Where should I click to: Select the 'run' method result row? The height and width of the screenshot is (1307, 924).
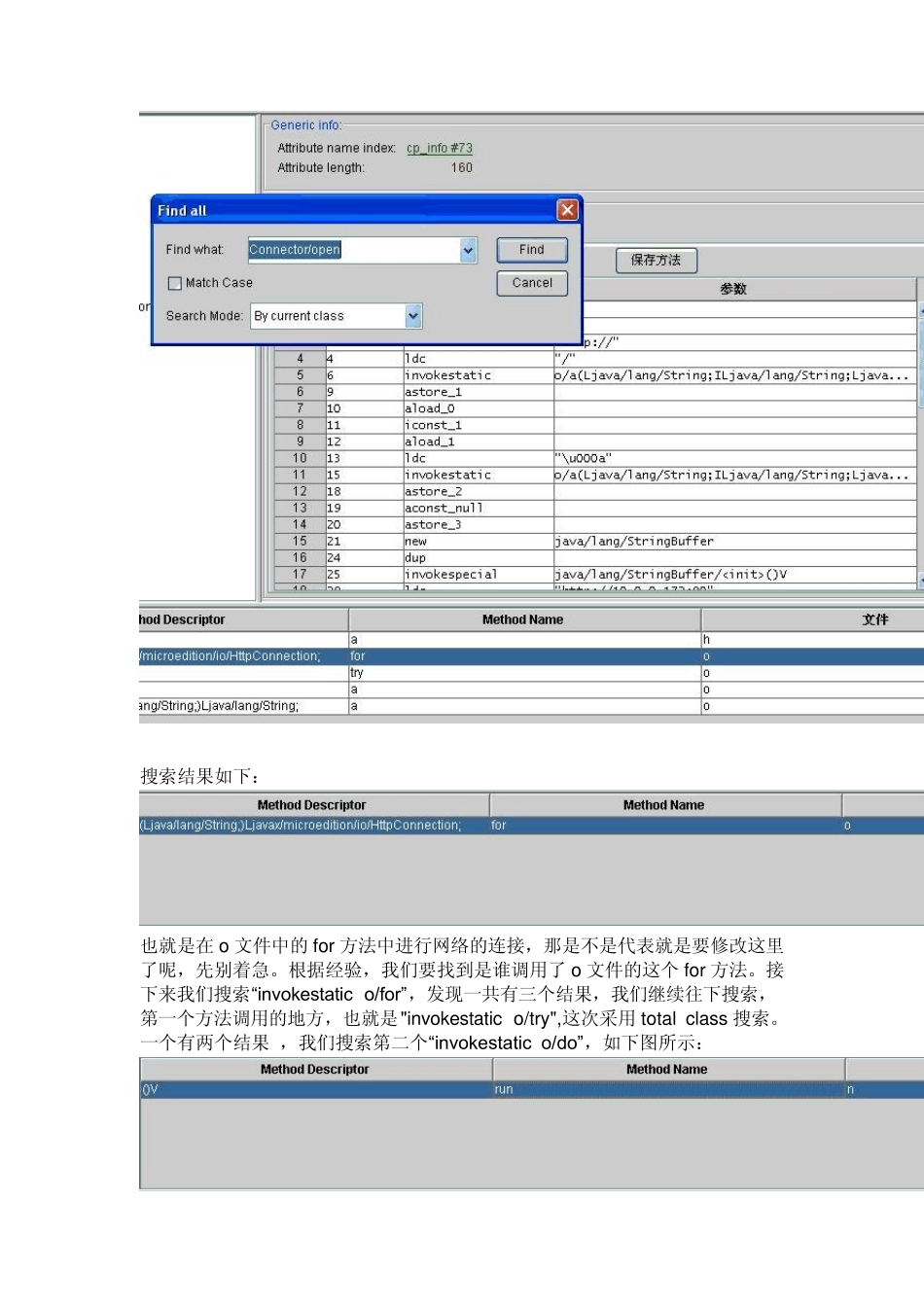pos(531,1090)
